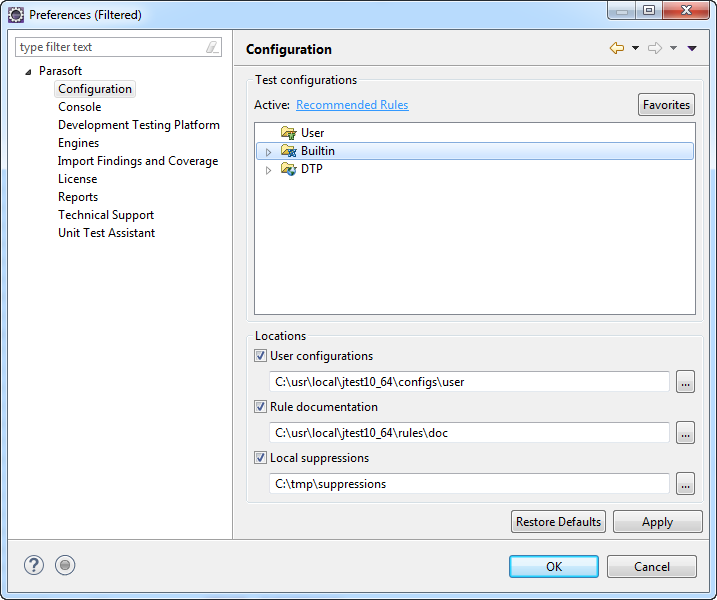Click the Builtin folder icon
Image resolution: width=717 pixels, height=600 pixels.
[x=289, y=151]
